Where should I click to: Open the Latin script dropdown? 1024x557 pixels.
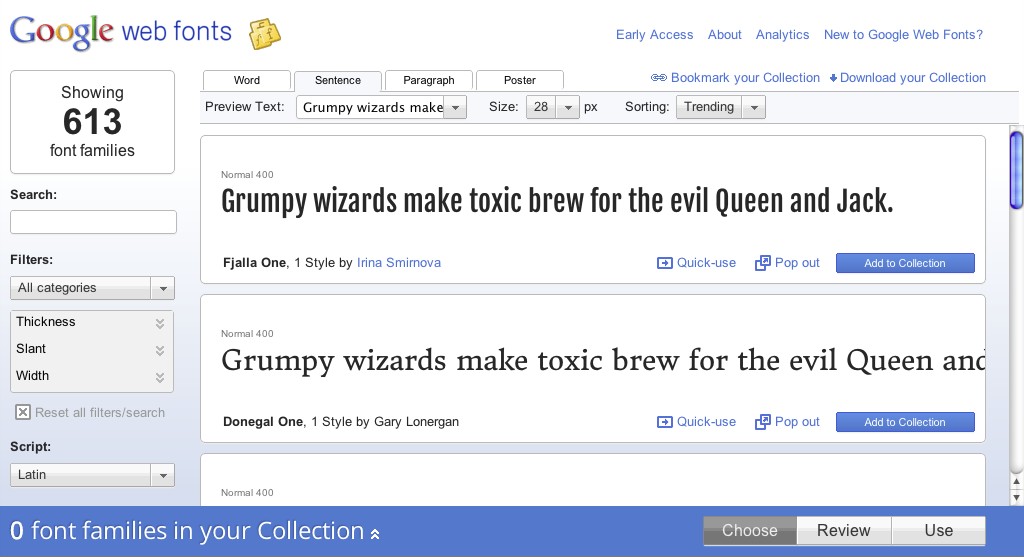(92, 475)
